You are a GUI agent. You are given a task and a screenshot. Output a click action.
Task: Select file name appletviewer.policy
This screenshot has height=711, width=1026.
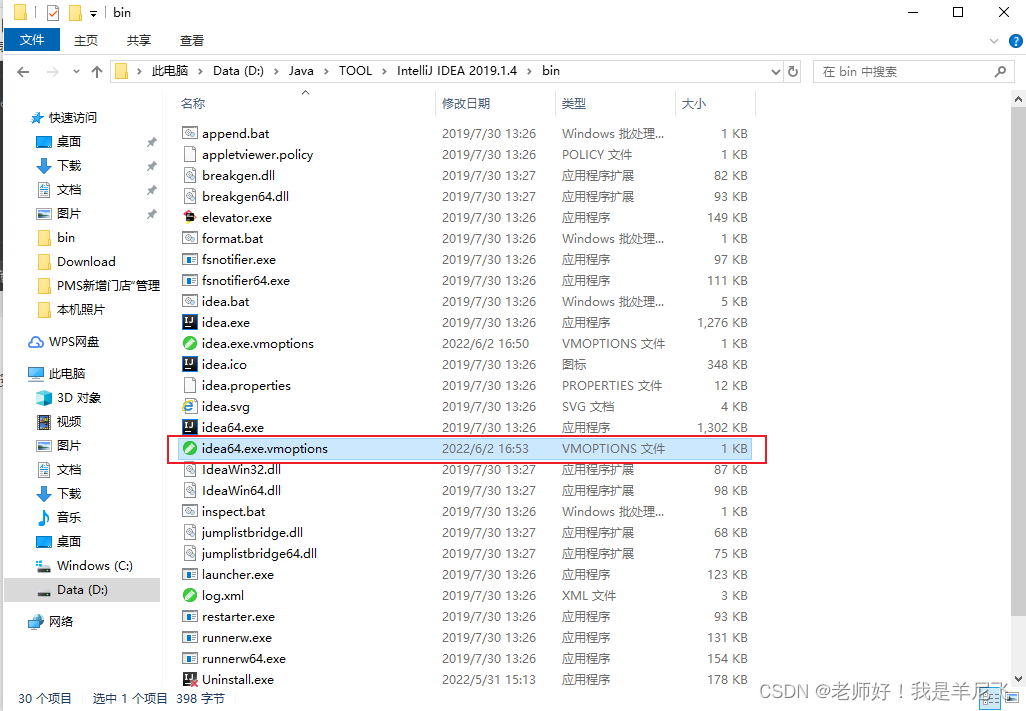coord(257,154)
